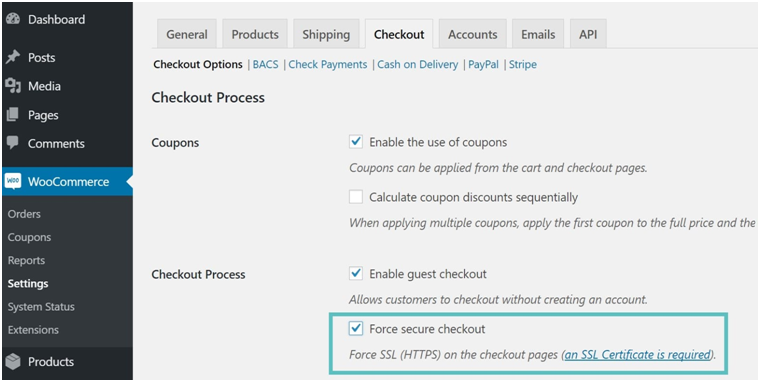Follow the SSL Certificate is required link
Screen dimensions: 760x382
click(638, 355)
